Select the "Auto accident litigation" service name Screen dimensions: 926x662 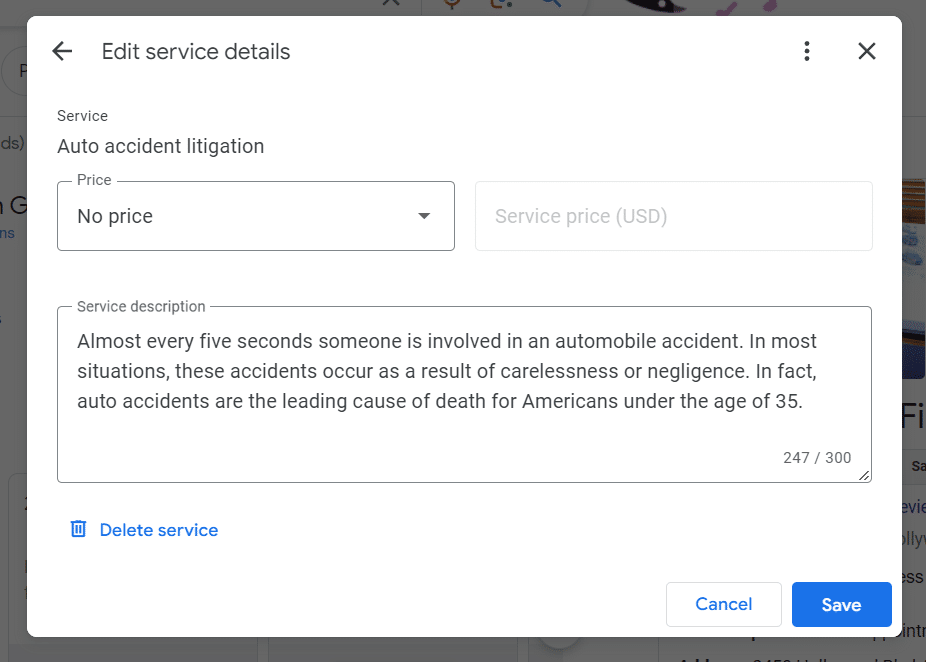coord(160,146)
